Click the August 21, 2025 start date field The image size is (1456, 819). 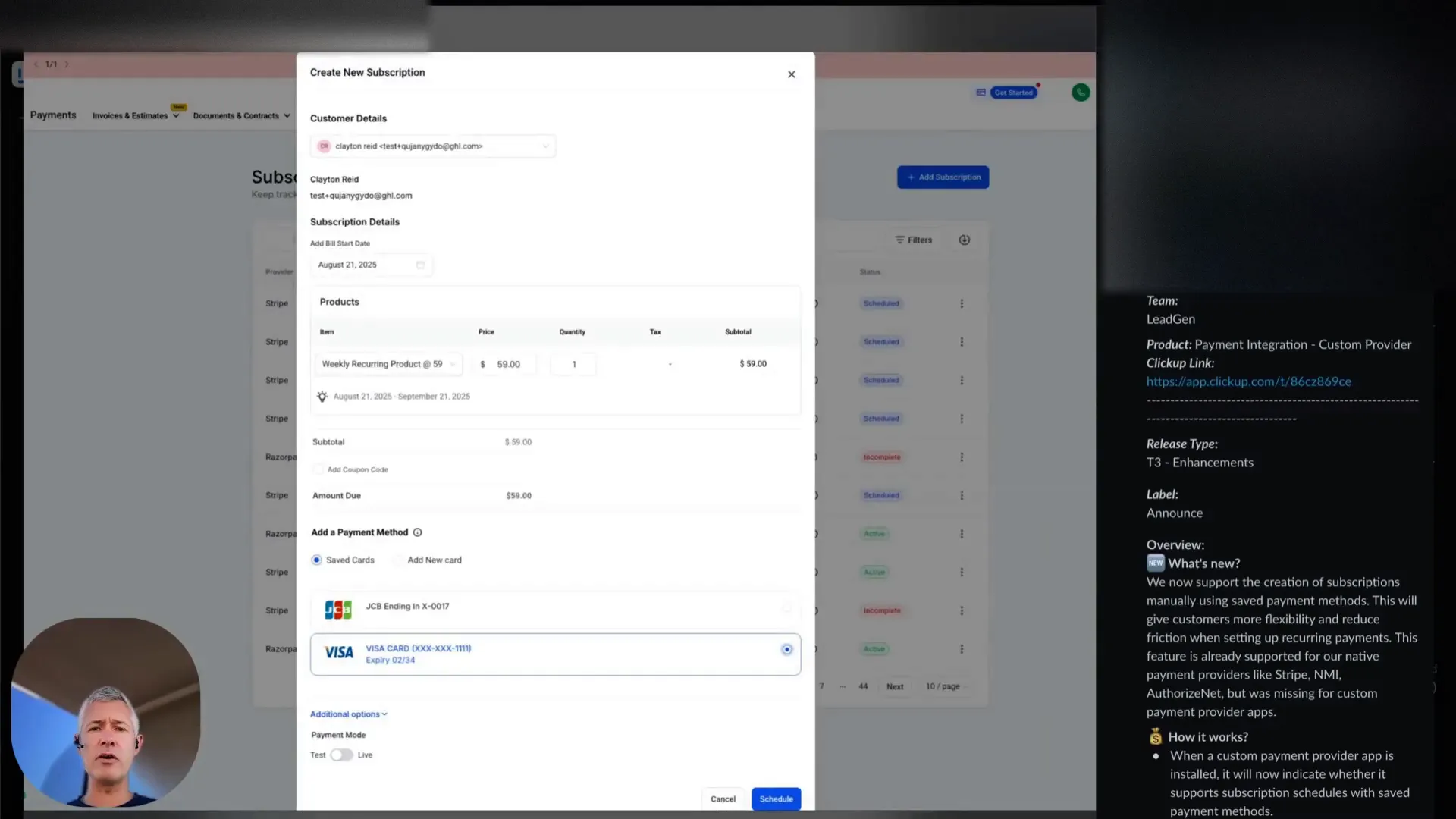coord(372,265)
